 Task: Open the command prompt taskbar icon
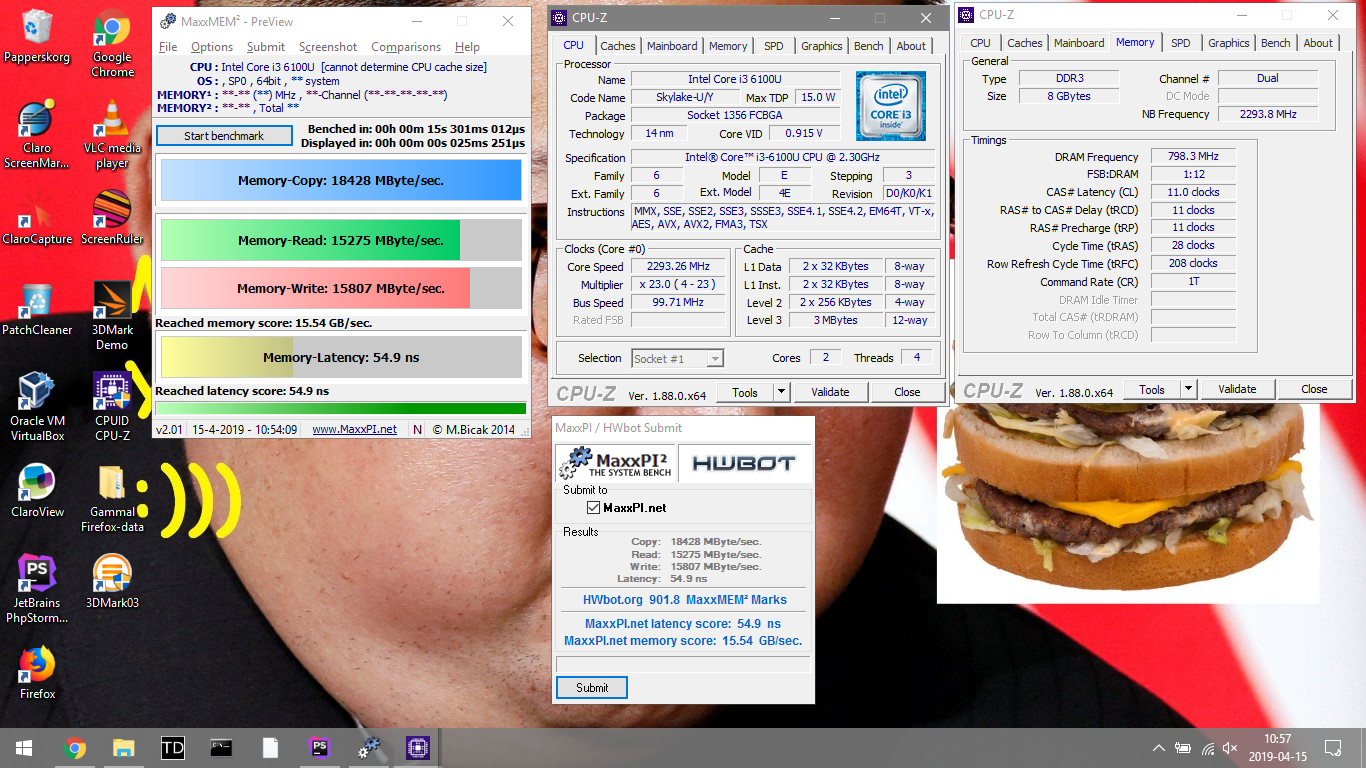pyautogui.click(x=221, y=748)
